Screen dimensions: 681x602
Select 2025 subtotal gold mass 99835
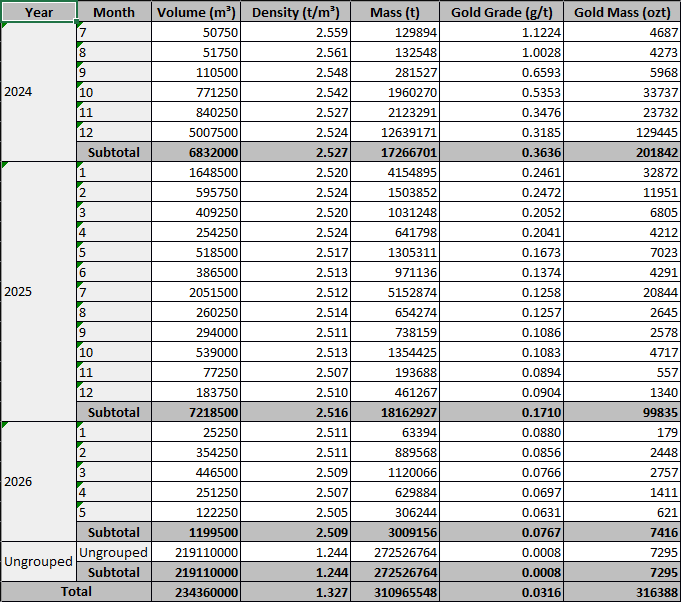[622, 412]
